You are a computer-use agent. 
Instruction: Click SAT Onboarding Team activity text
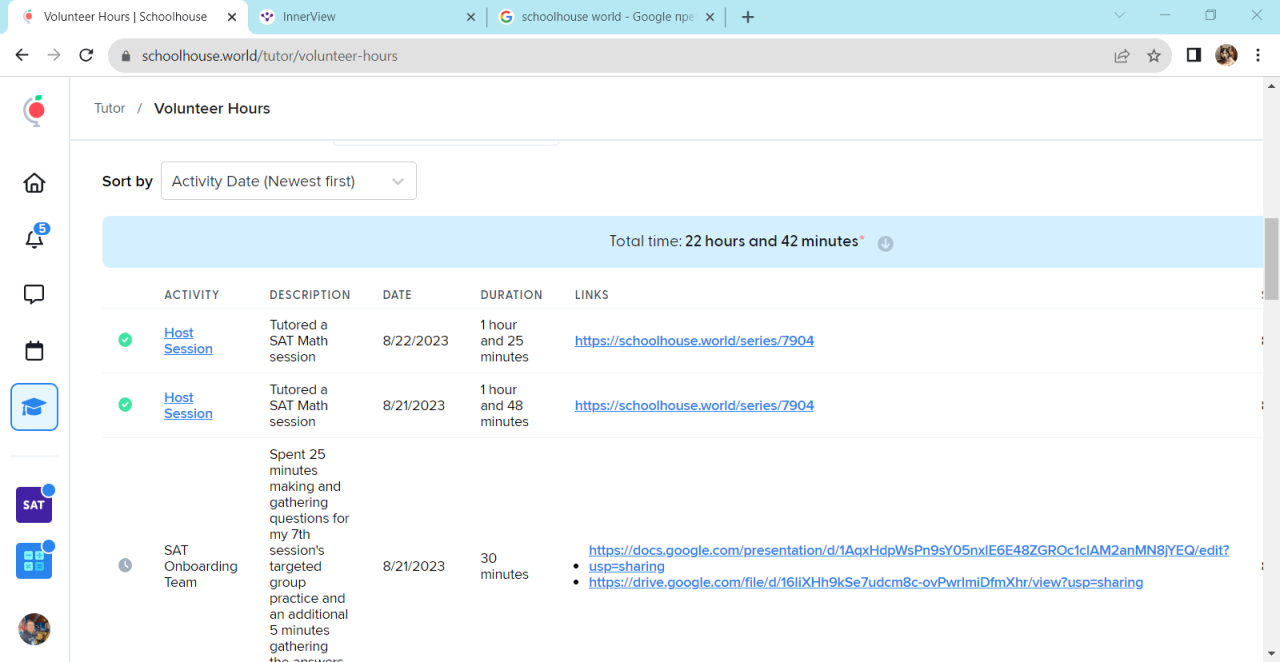(x=201, y=566)
